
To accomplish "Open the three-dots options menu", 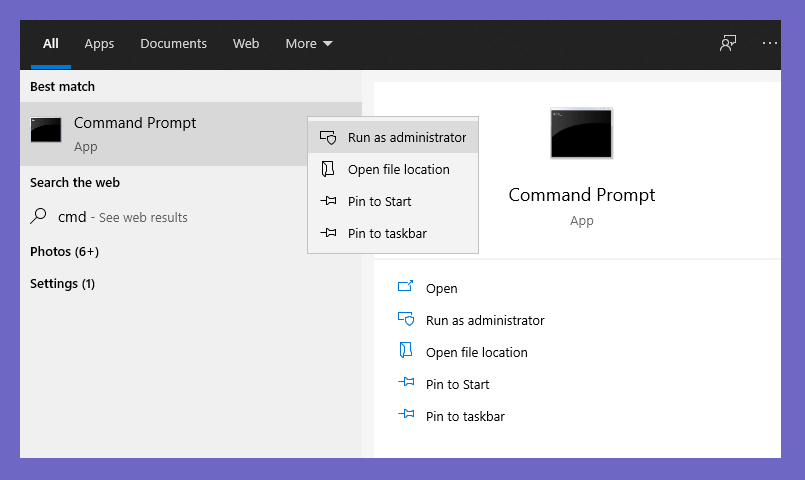I will 770,43.
